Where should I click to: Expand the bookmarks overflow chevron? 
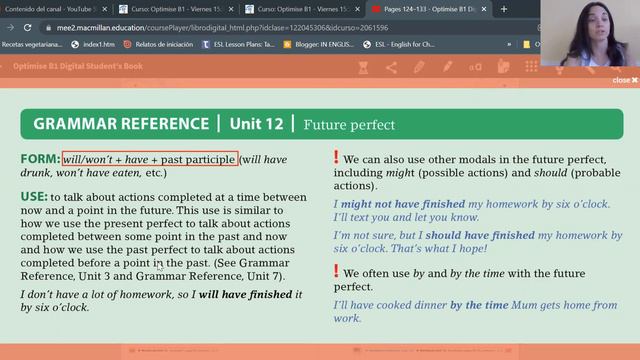509,44
